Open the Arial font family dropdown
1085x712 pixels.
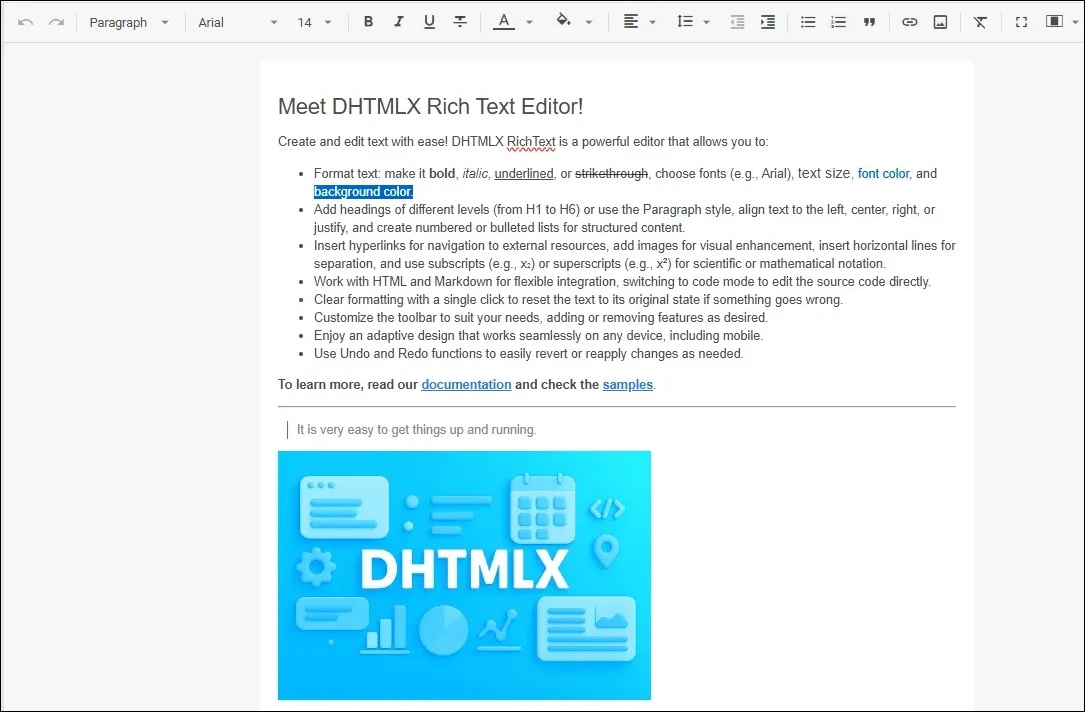[237, 22]
